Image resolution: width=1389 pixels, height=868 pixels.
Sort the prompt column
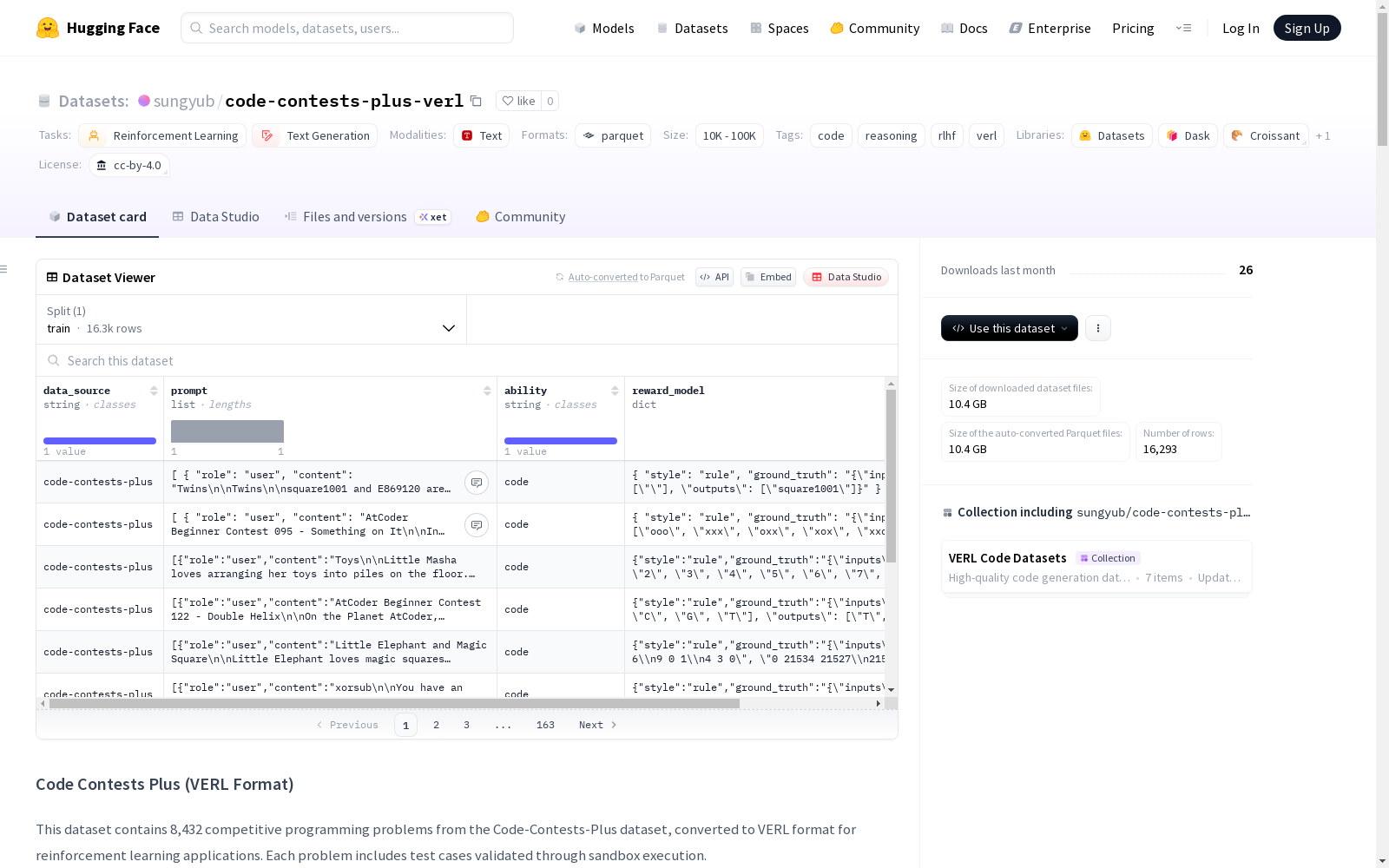487,391
